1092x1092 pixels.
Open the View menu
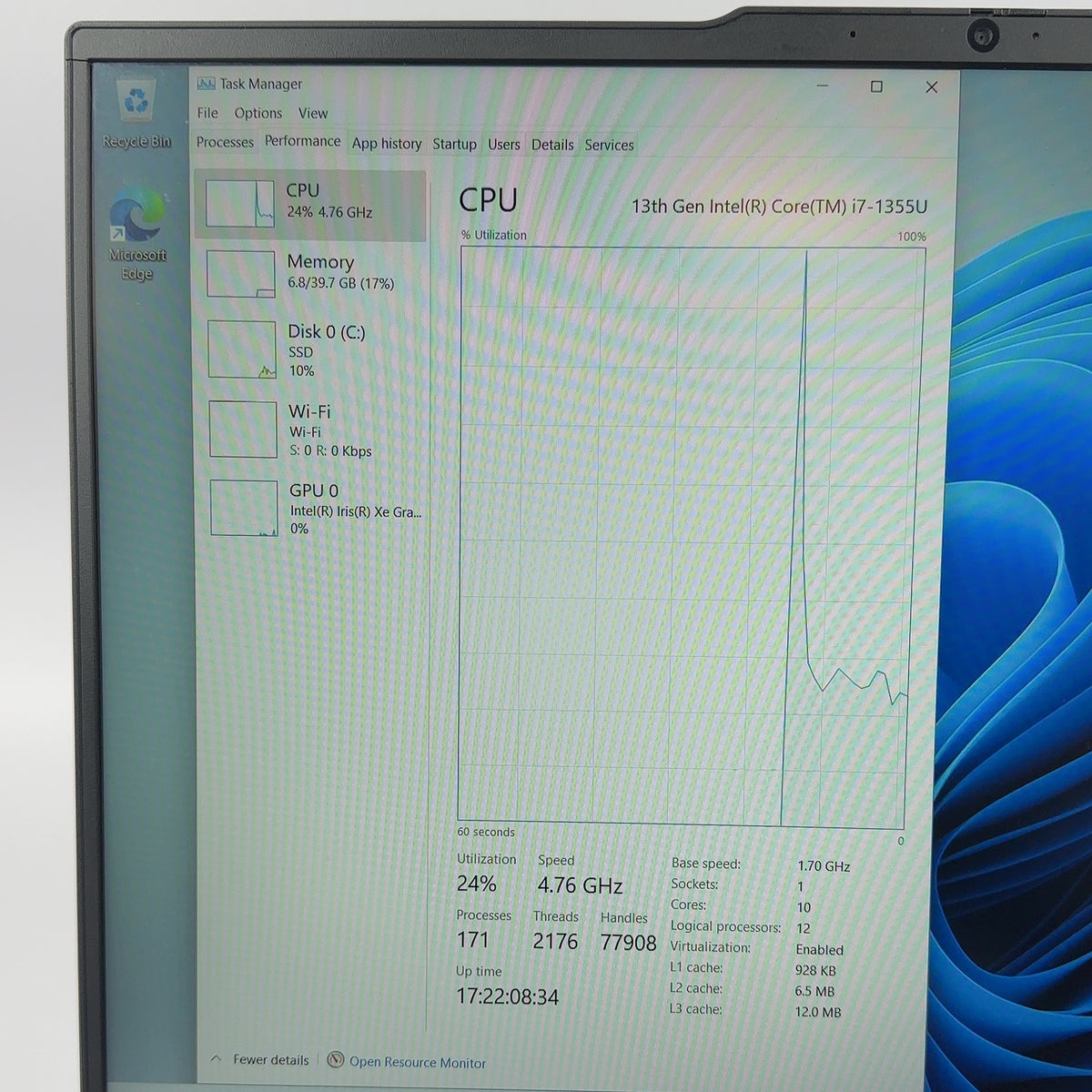(313, 113)
